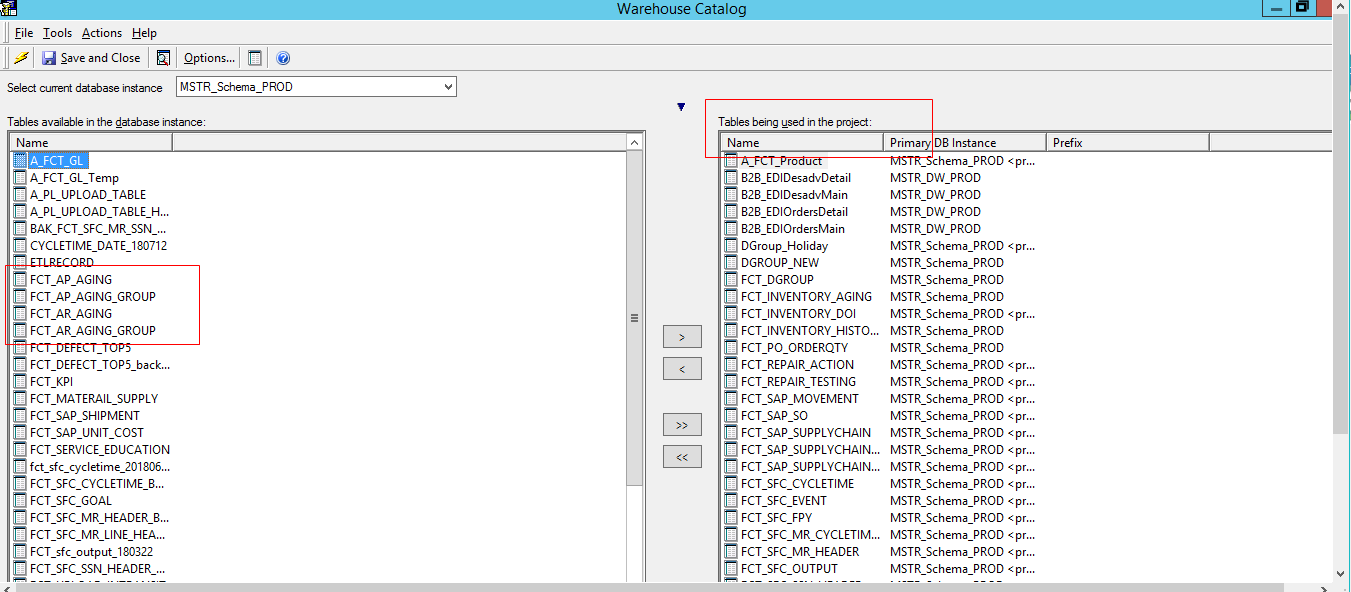Click the Save and Close floppy icon
Viewport: 1351px width, 592px height.
click(x=49, y=58)
